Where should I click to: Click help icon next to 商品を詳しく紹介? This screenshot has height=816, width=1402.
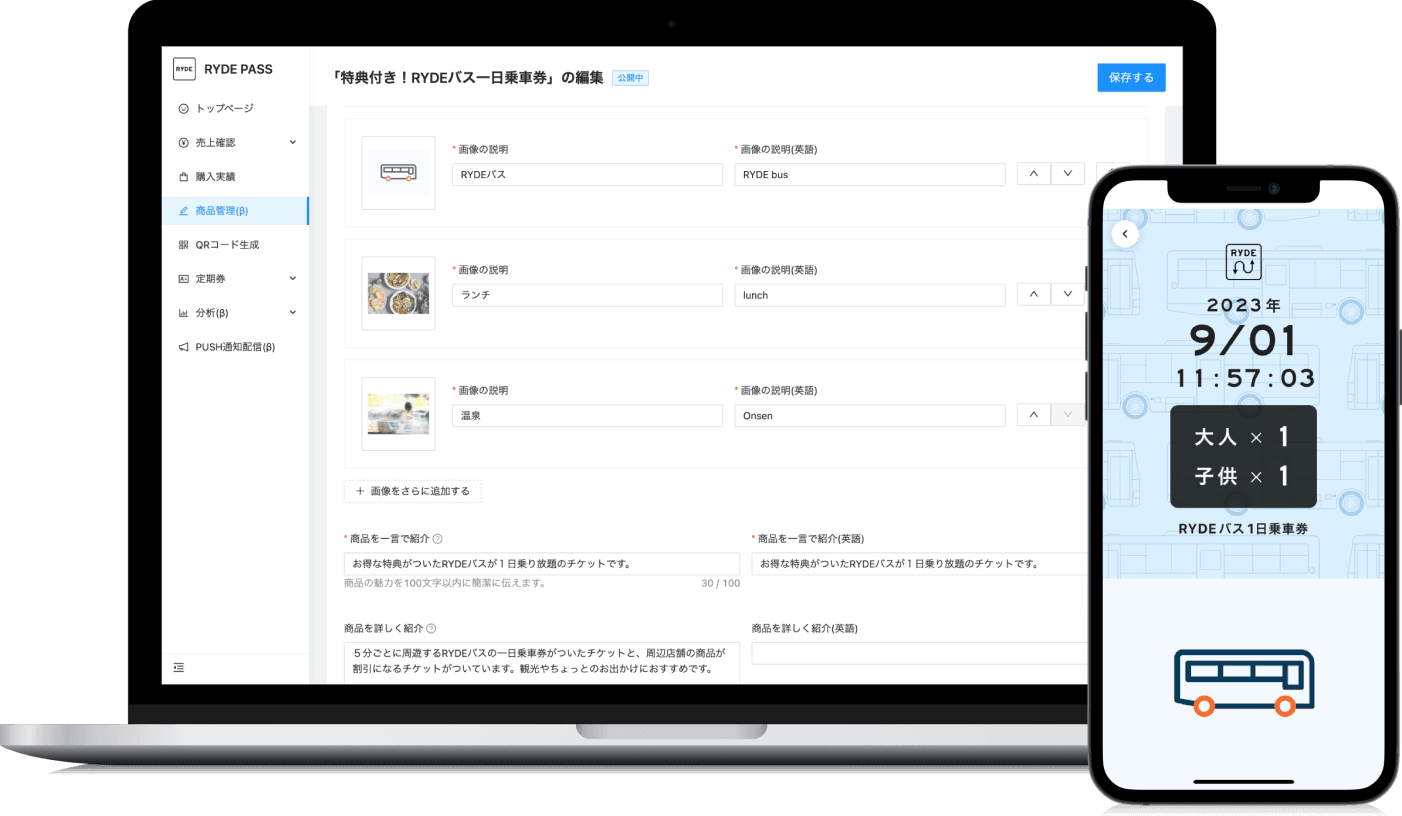tap(432, 628)
